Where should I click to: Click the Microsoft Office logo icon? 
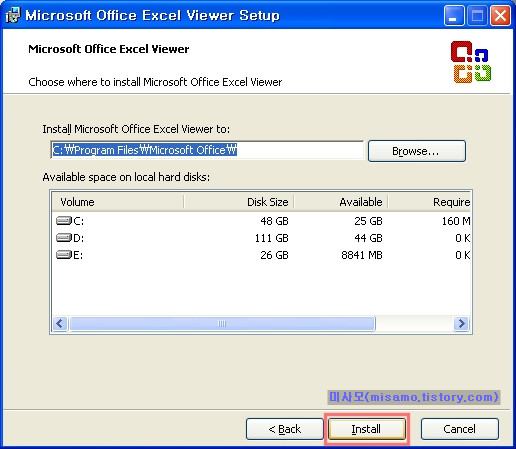[471, 62]
